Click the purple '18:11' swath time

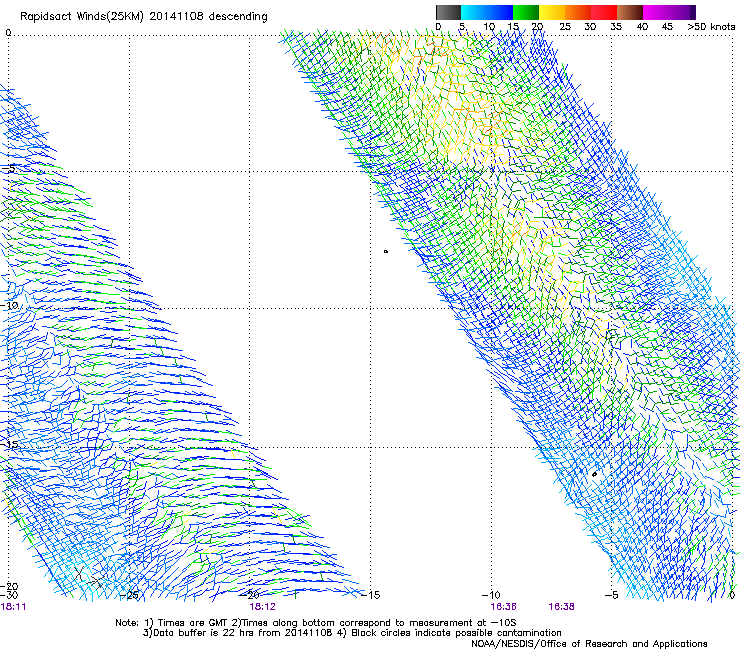tap(13, 607)
